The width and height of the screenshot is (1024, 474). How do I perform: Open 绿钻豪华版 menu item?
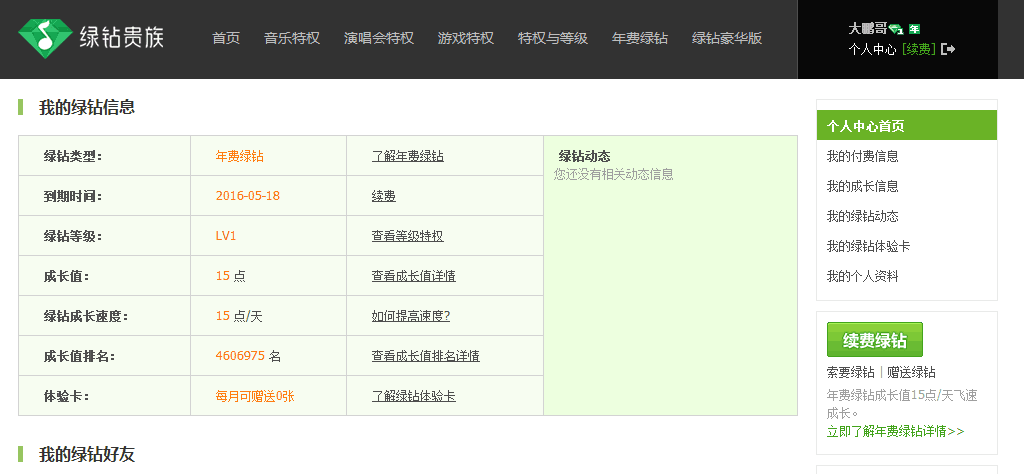point(727,38)
